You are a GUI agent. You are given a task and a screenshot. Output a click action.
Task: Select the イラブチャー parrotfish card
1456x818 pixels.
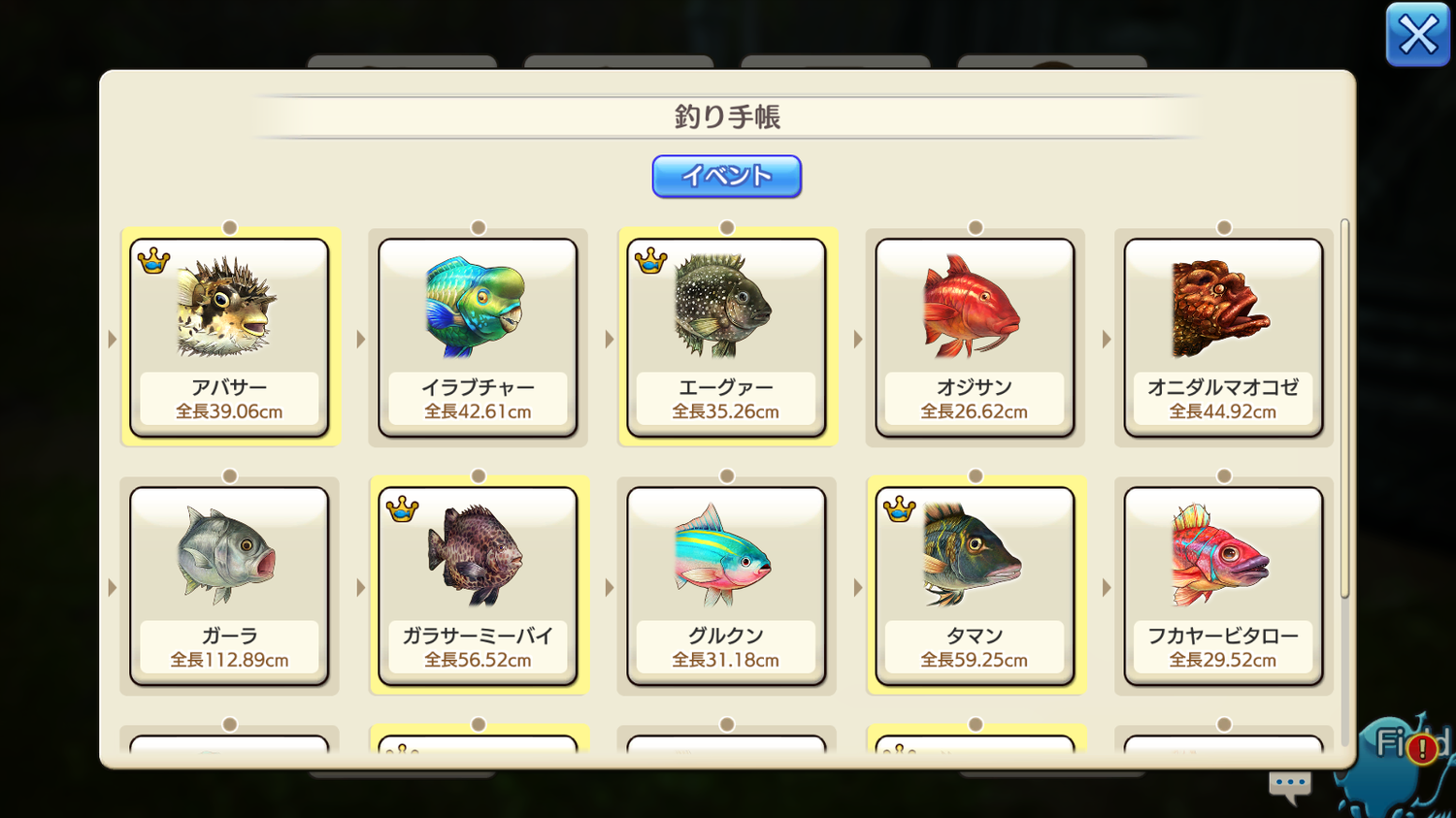click(478, 338)
